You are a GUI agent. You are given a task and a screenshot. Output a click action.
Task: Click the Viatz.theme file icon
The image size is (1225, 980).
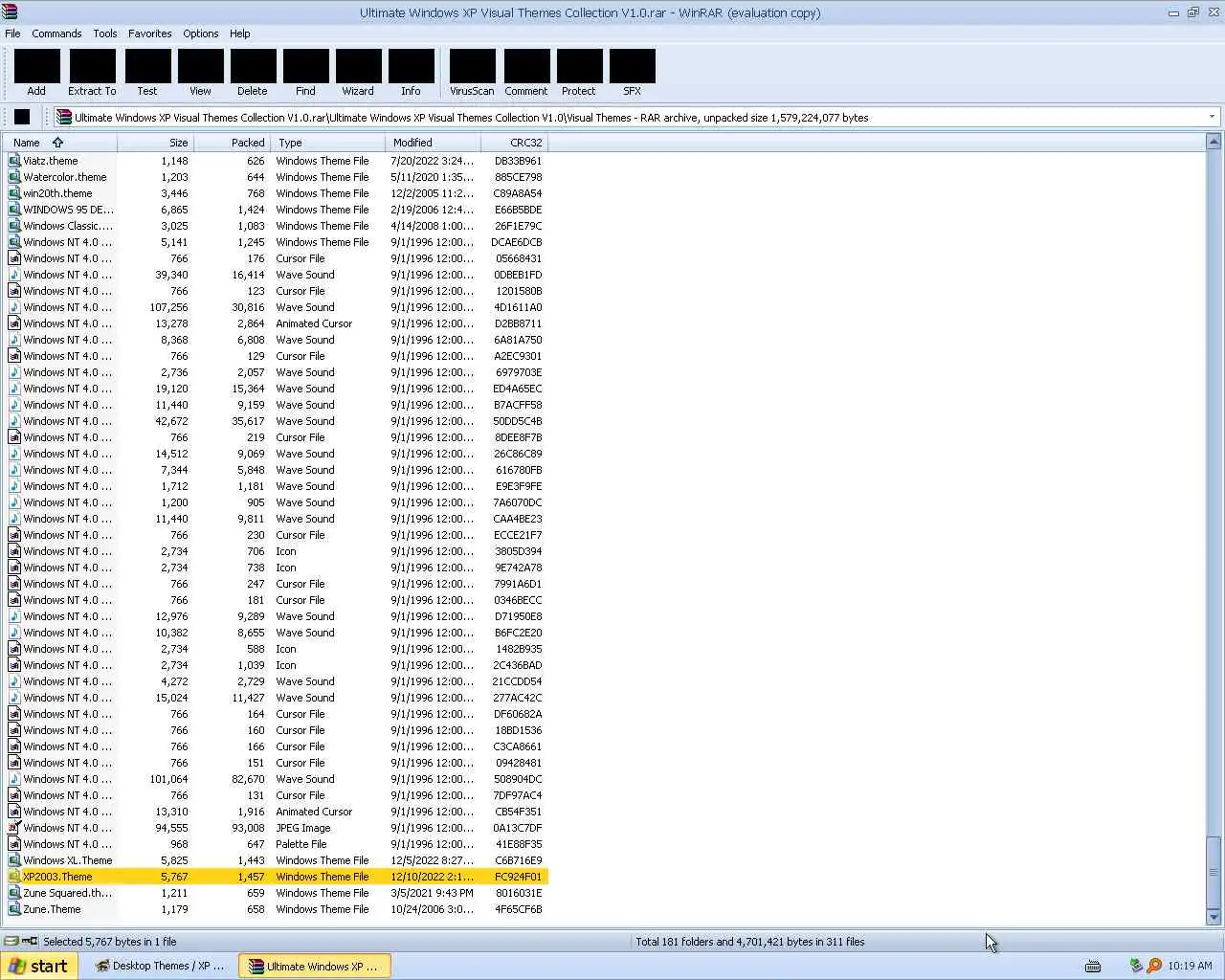14,161
